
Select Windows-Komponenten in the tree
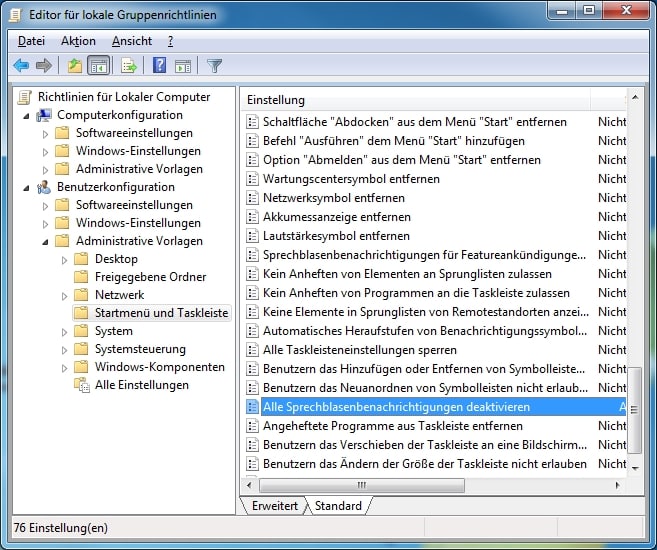tap(160, 367)
